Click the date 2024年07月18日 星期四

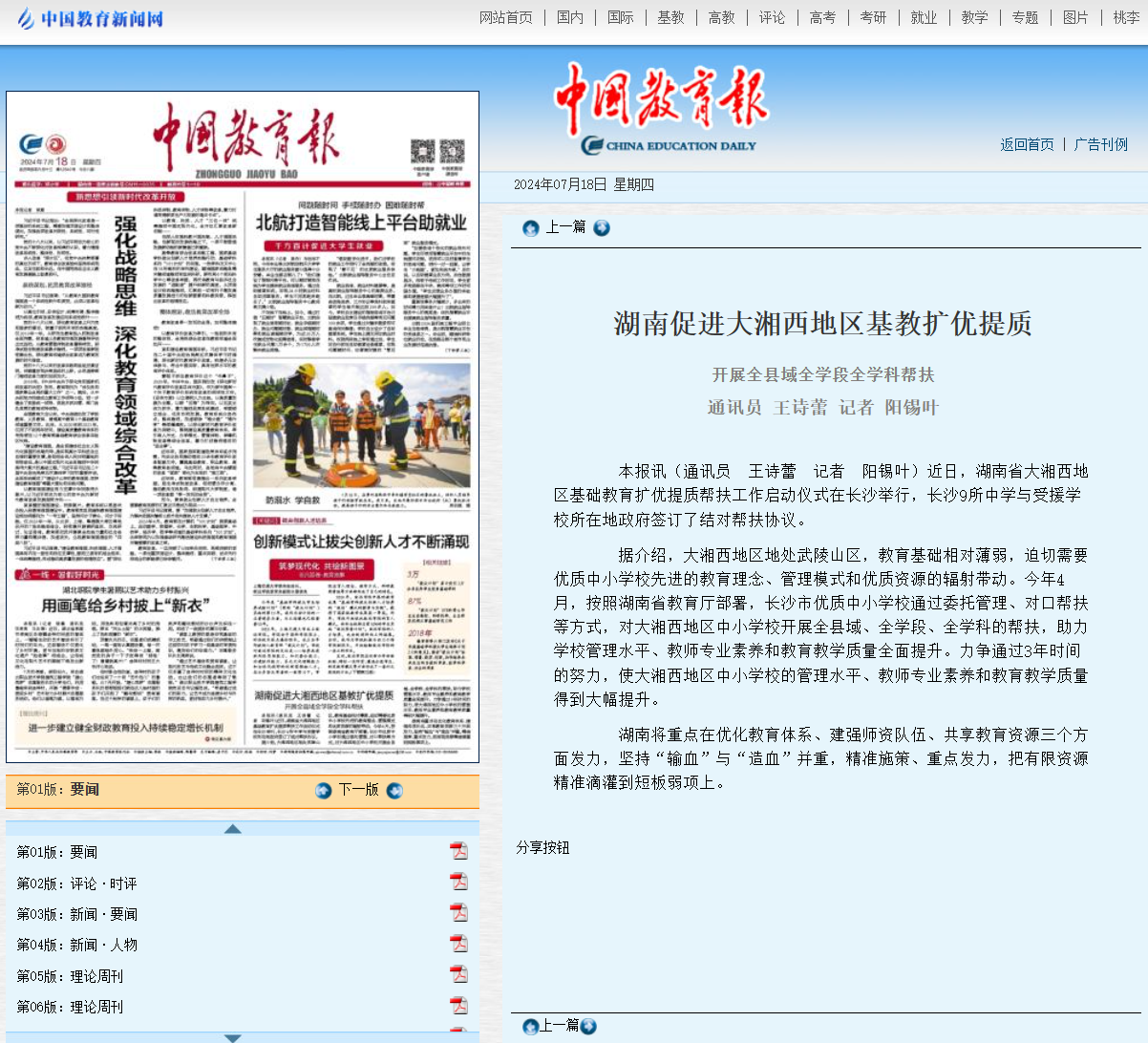click(x=584, y=184)
